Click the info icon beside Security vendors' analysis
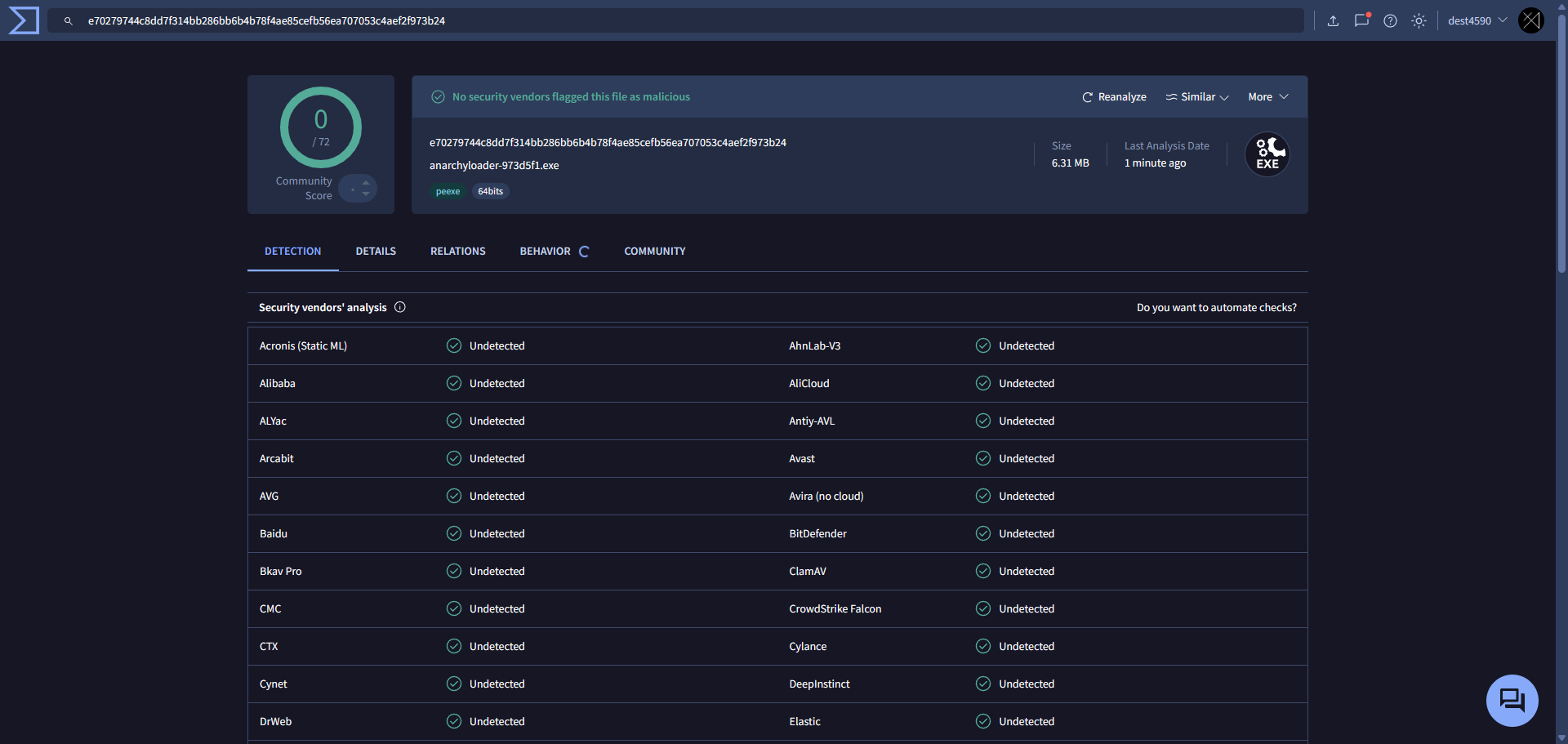 (400, 307)
